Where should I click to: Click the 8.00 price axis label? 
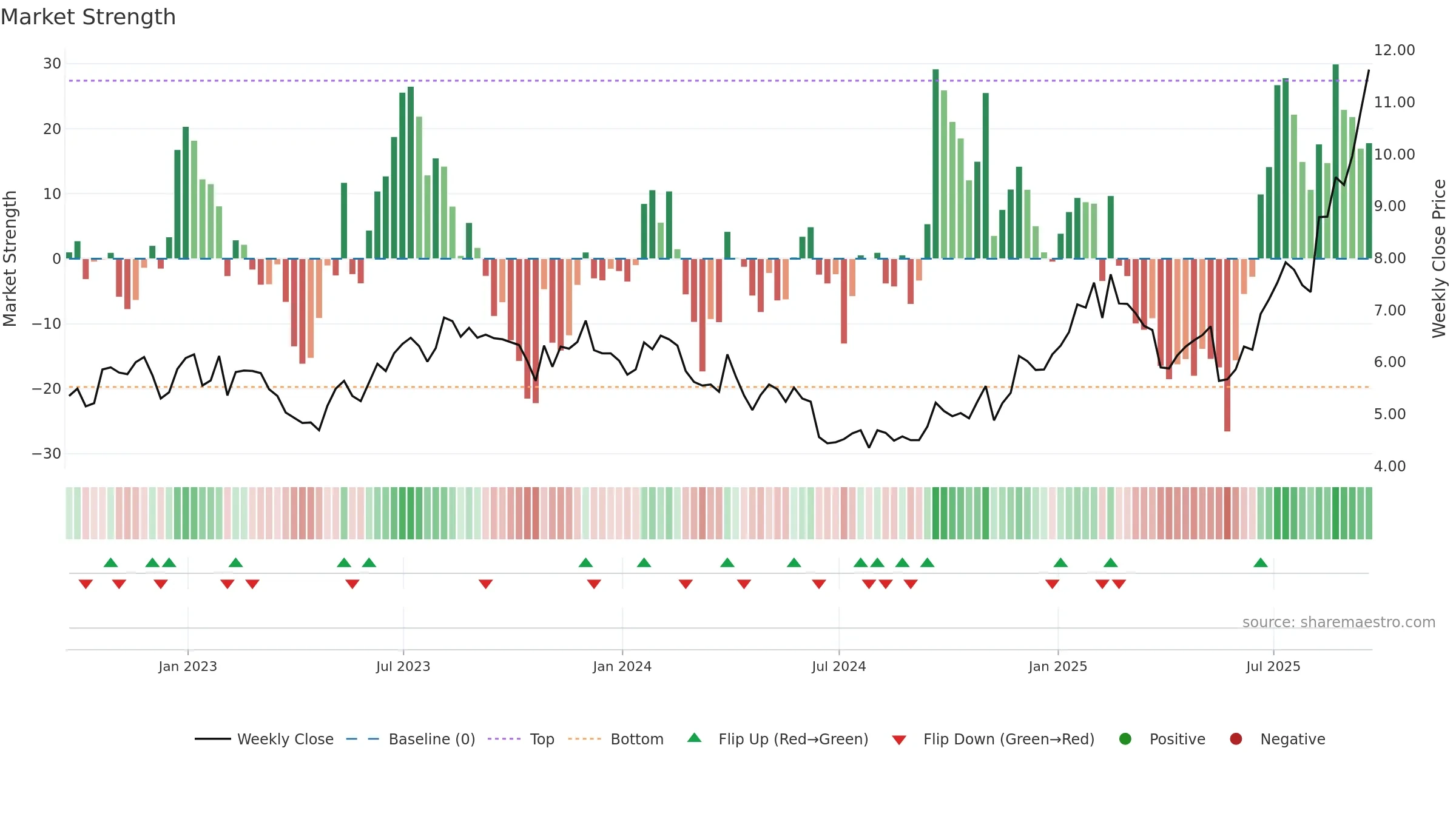(x=1390, y=258)
